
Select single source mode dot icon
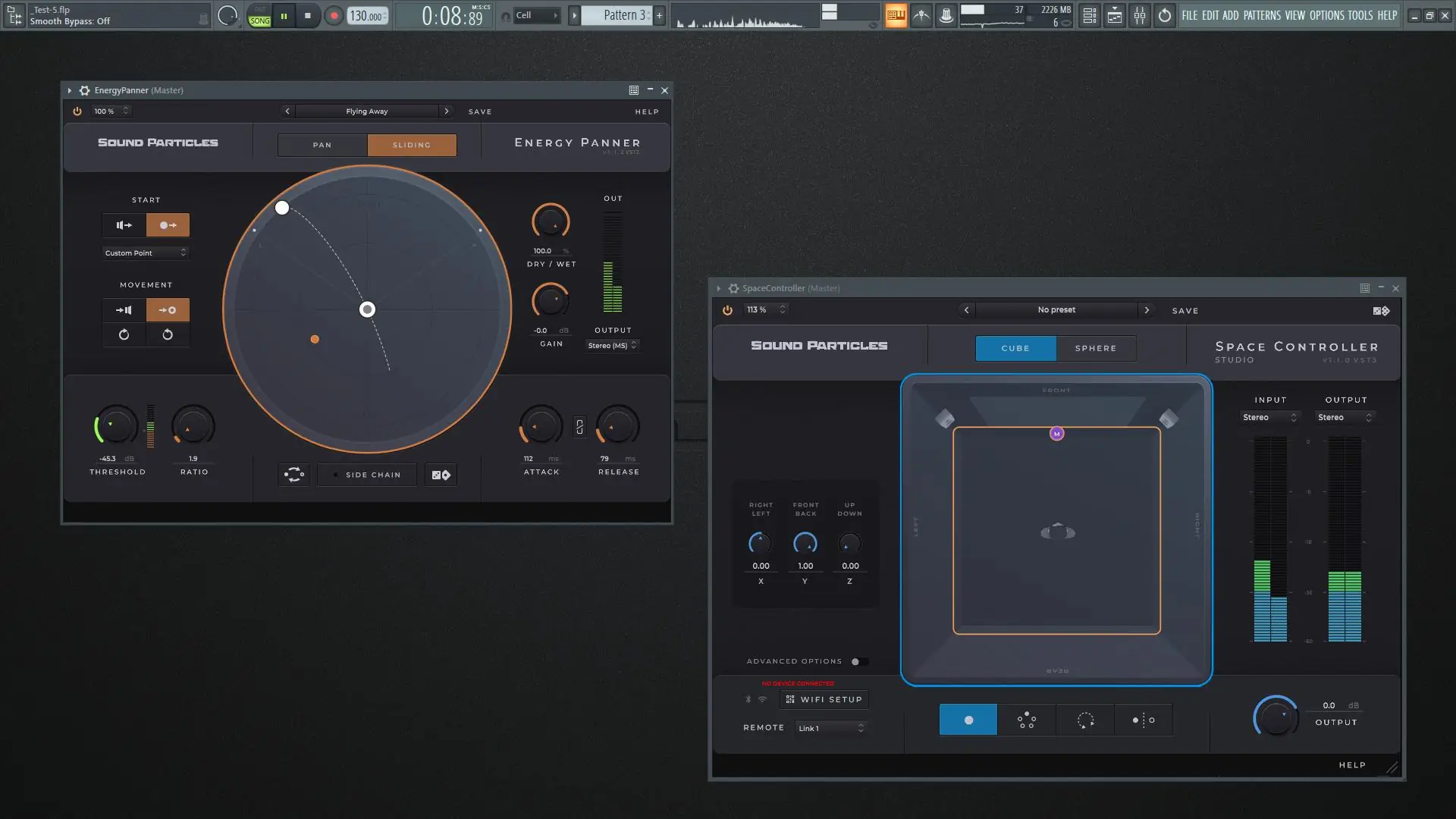(x=968, y=720)
